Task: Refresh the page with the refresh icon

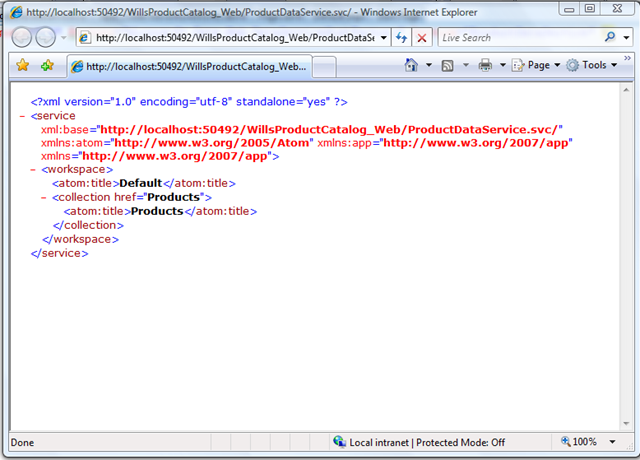Action: [x=401, y=37]
